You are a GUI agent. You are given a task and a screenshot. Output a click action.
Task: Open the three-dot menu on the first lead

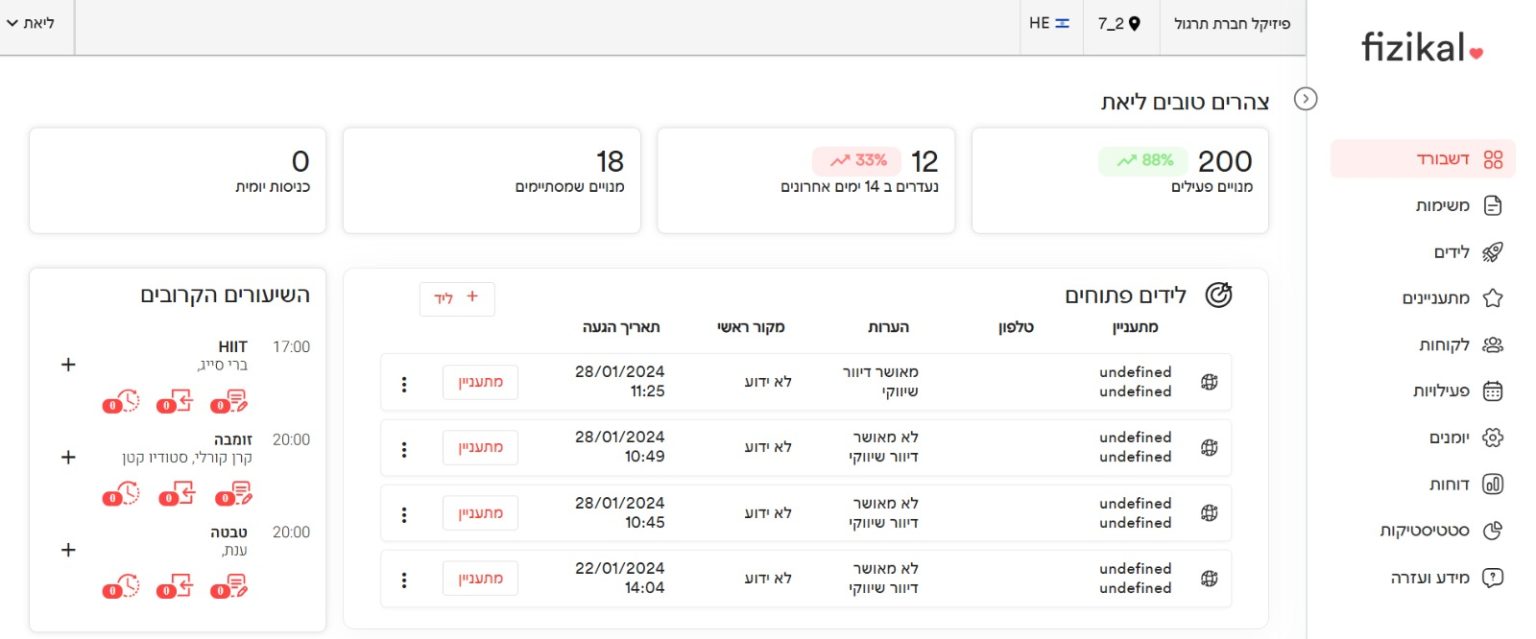404,381
